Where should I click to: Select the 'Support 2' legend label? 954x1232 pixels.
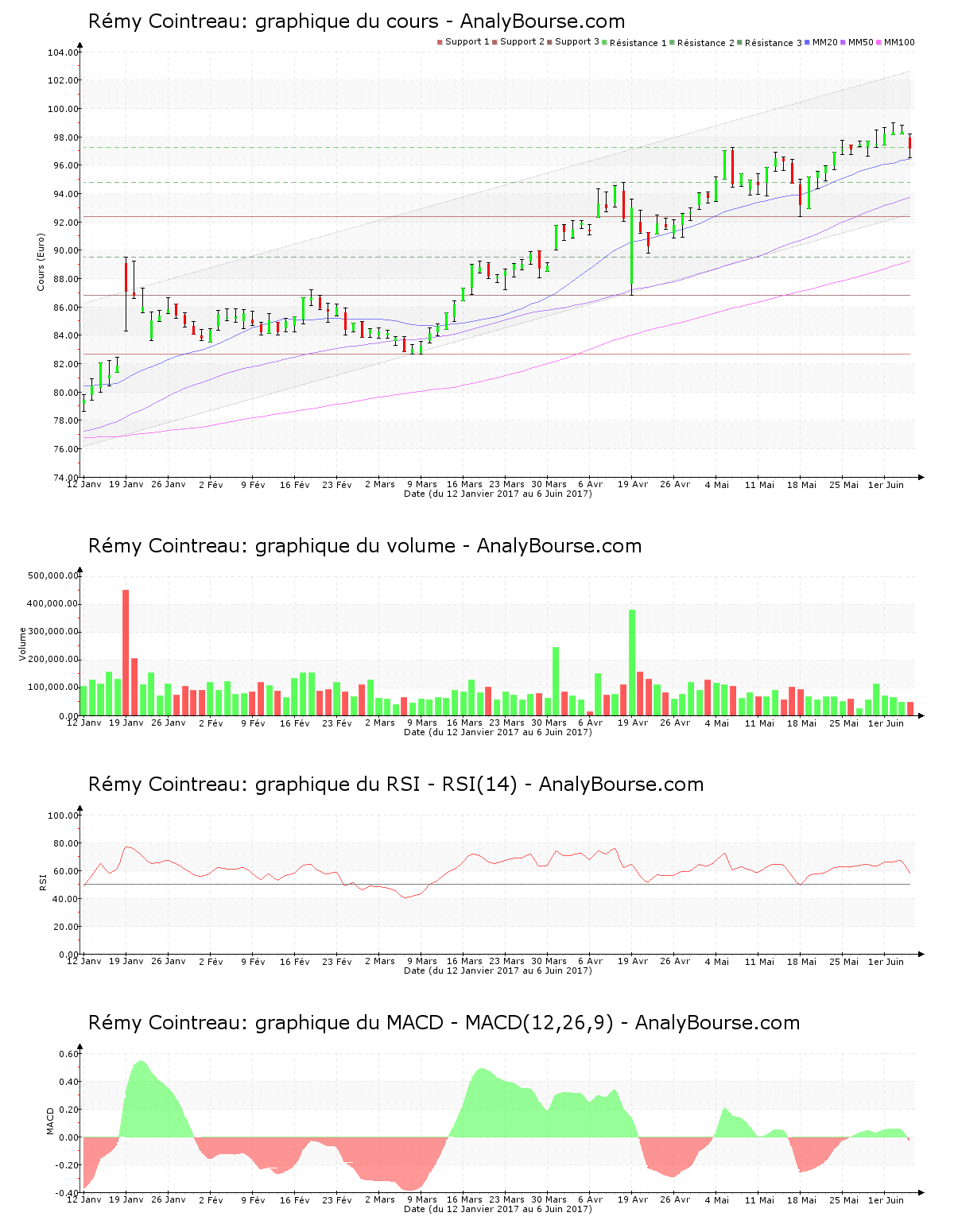coord(522,42)
